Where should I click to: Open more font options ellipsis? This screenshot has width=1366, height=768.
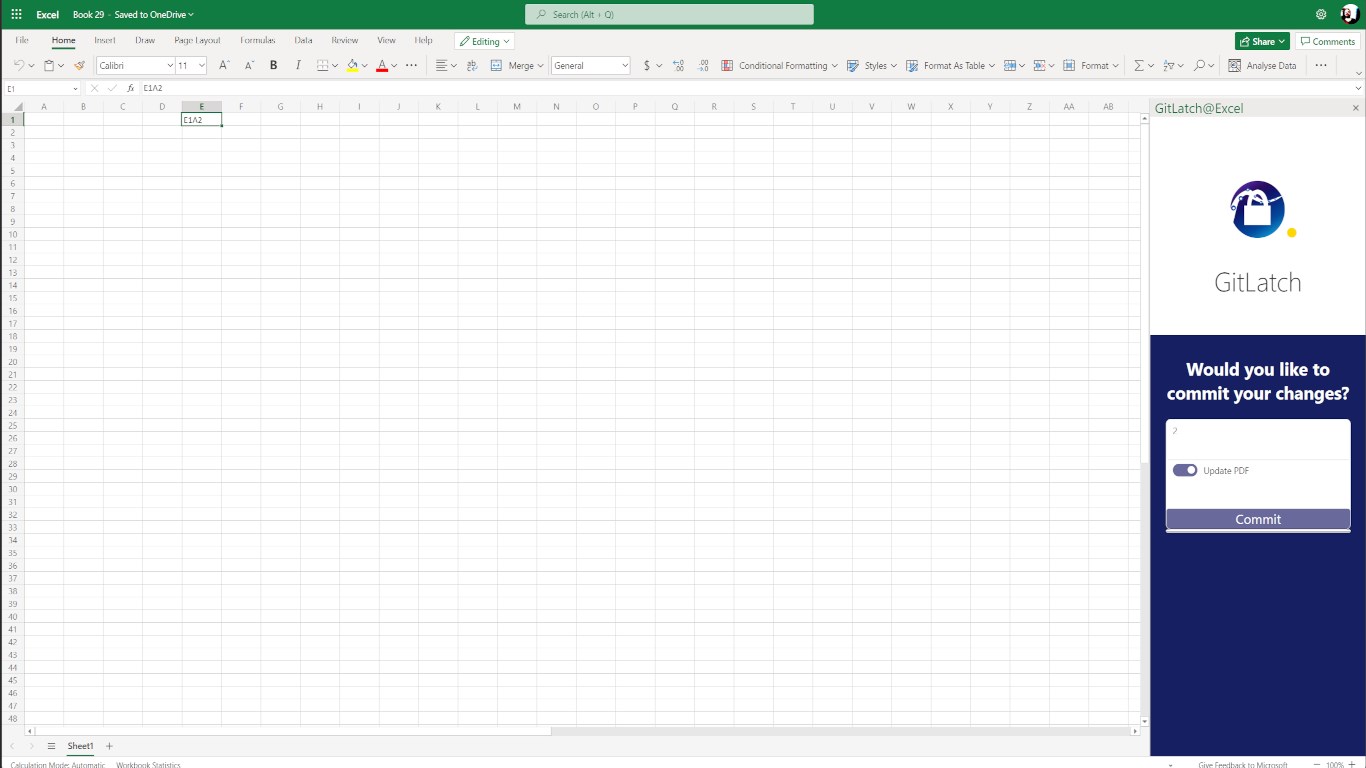point(411,65)
